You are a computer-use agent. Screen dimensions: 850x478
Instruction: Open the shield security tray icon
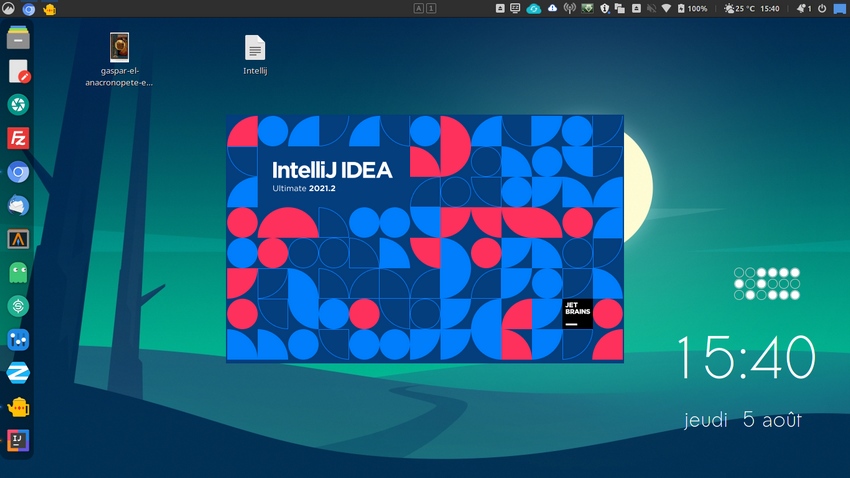605,9
